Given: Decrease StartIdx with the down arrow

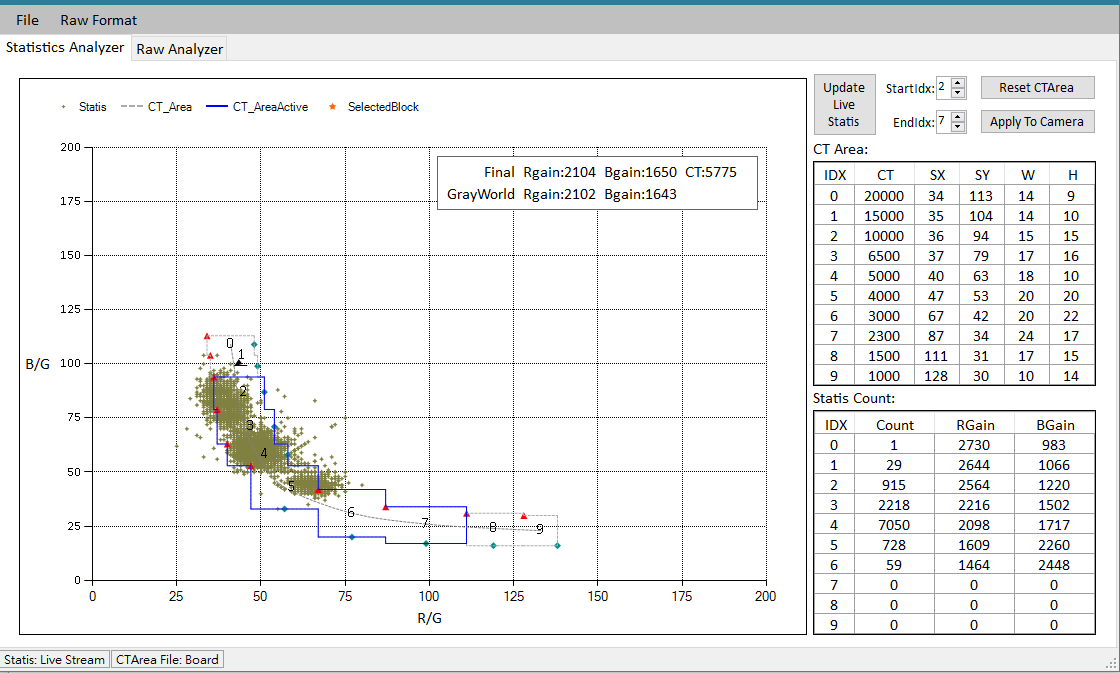Looking at the screenshot, I should (958, 93).
